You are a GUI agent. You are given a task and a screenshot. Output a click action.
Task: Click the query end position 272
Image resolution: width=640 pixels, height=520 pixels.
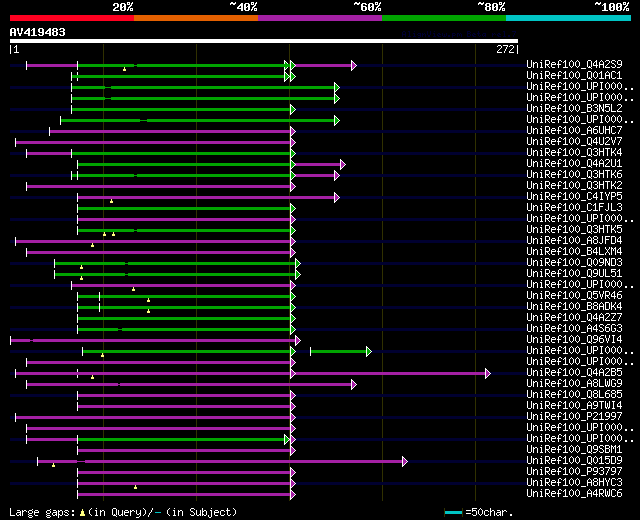pyautogui.click(x=505, y=49)
